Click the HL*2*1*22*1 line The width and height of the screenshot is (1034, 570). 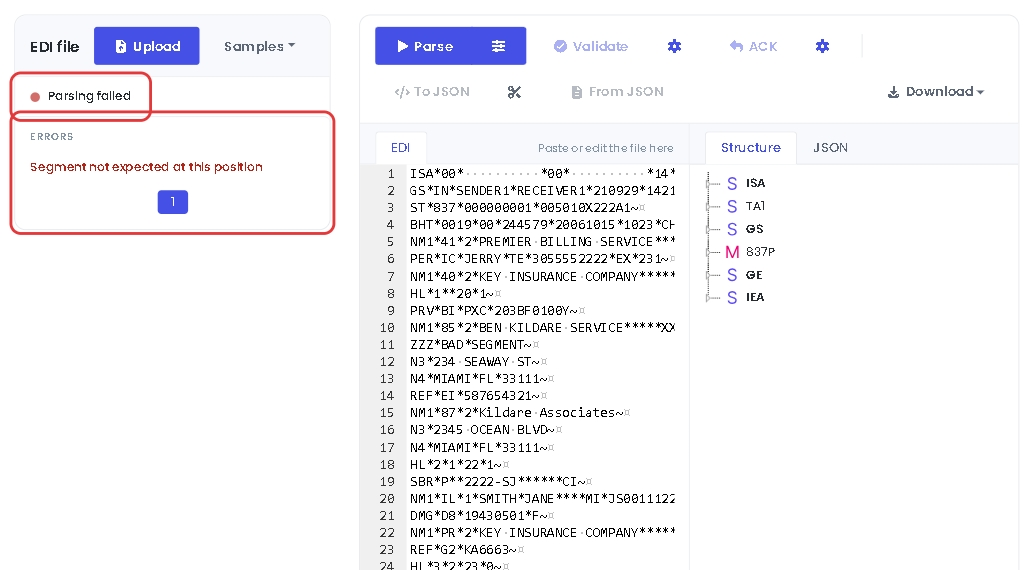pos(459,464)
